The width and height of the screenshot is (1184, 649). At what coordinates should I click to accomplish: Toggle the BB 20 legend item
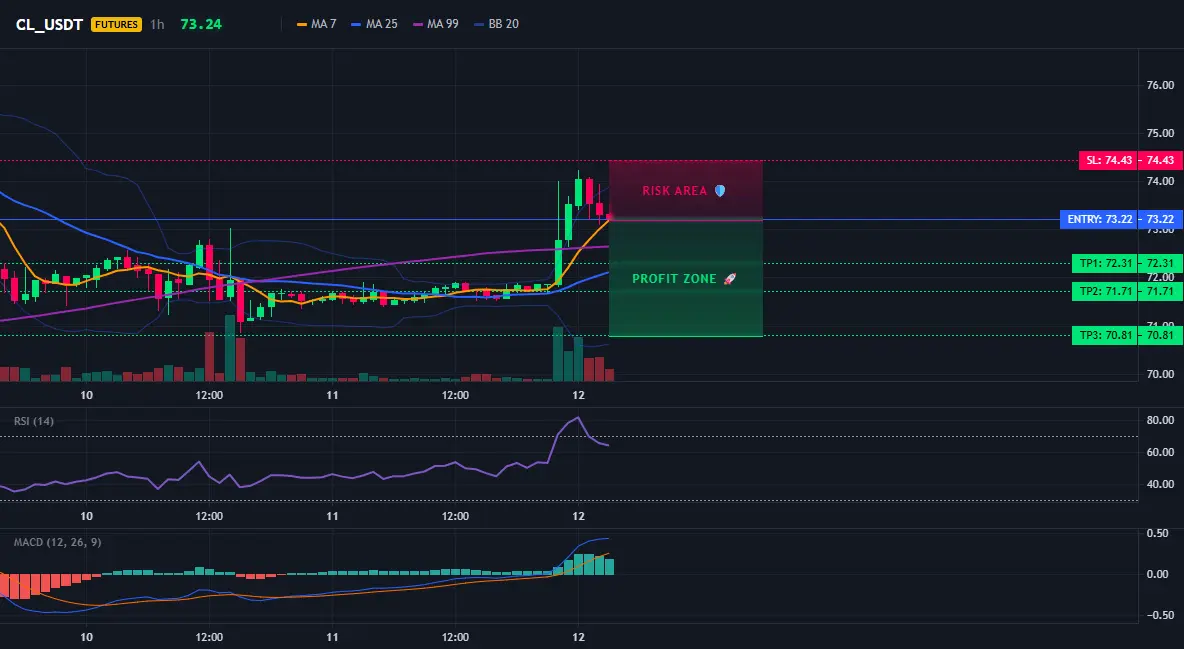[496, 24]
